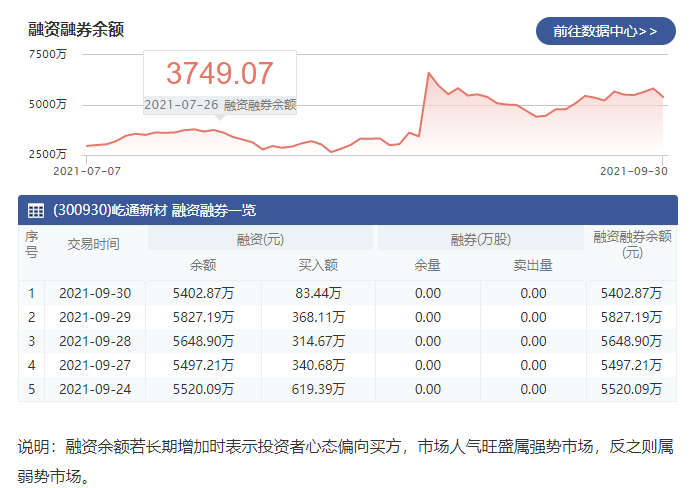The width and height of the screenshot is (698, 488).
Task: Select the 融资(元) column group header
Action: 260,239
